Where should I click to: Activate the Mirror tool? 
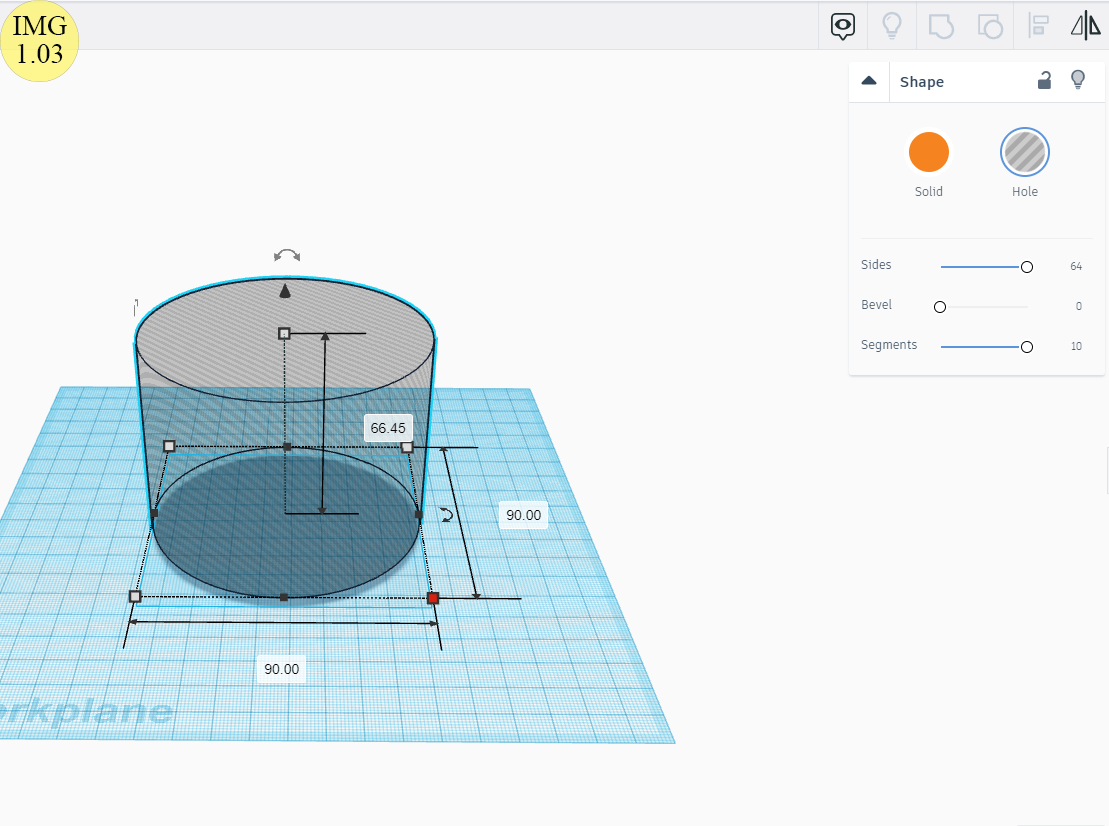tap(1086, 26)
